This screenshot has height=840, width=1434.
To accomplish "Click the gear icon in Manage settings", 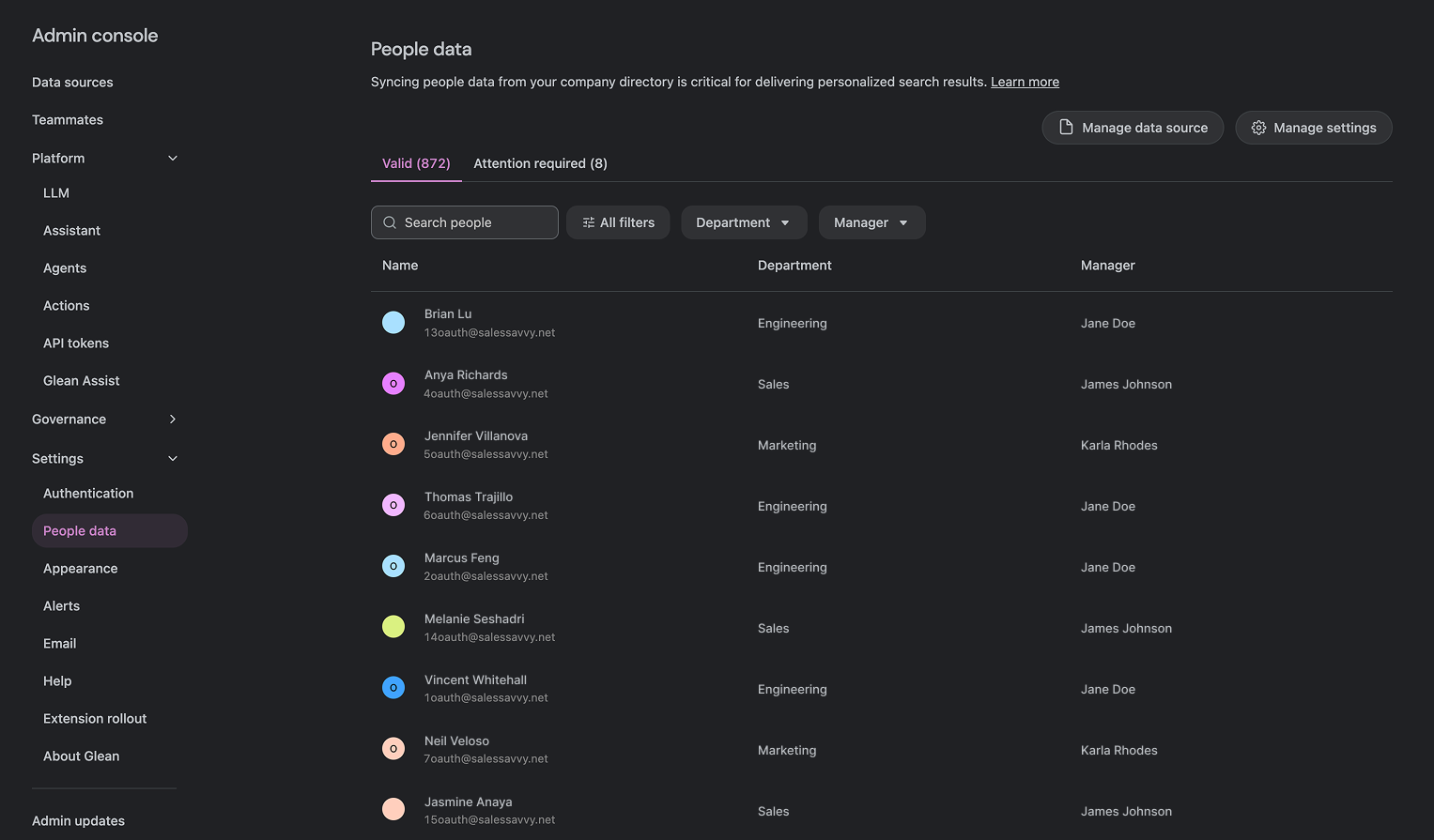I will tap(1258, 128).
